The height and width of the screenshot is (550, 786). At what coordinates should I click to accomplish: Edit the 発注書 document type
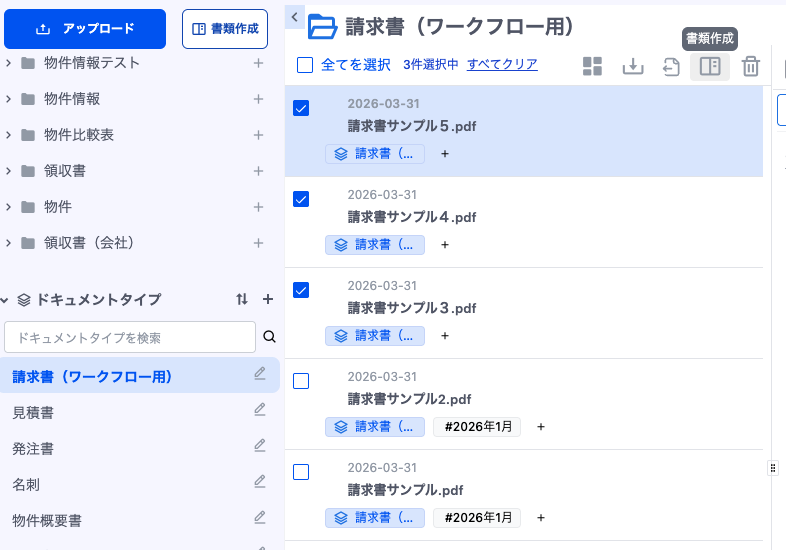(x=260, y=445)
